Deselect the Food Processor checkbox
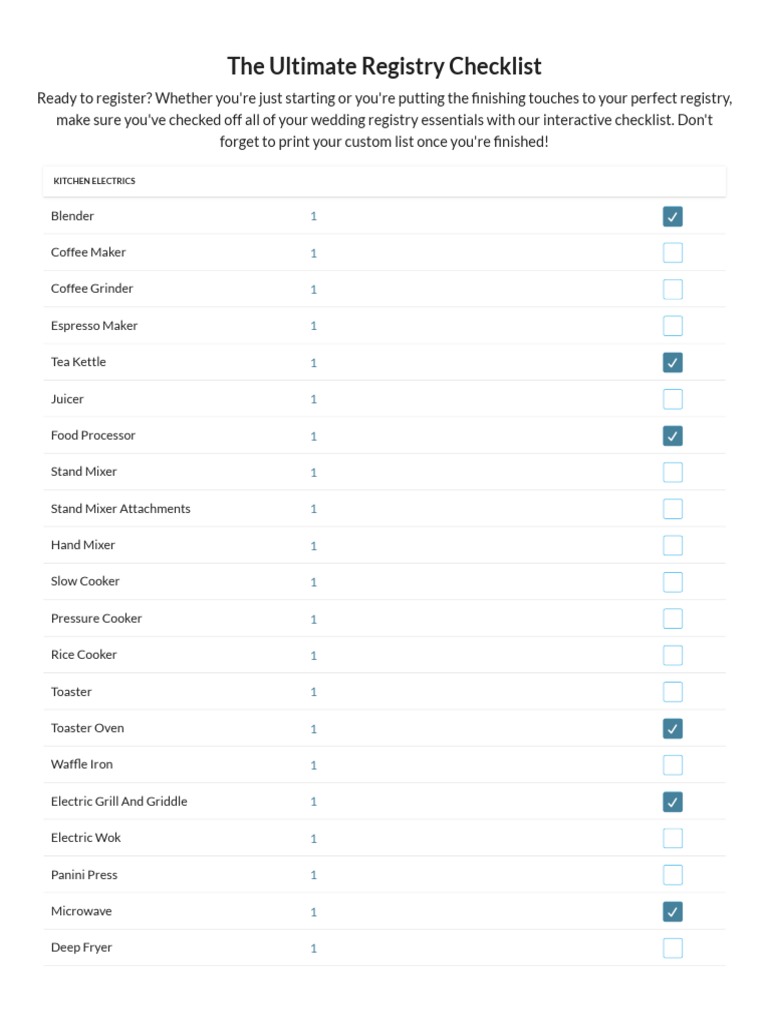 click(673, 436)
